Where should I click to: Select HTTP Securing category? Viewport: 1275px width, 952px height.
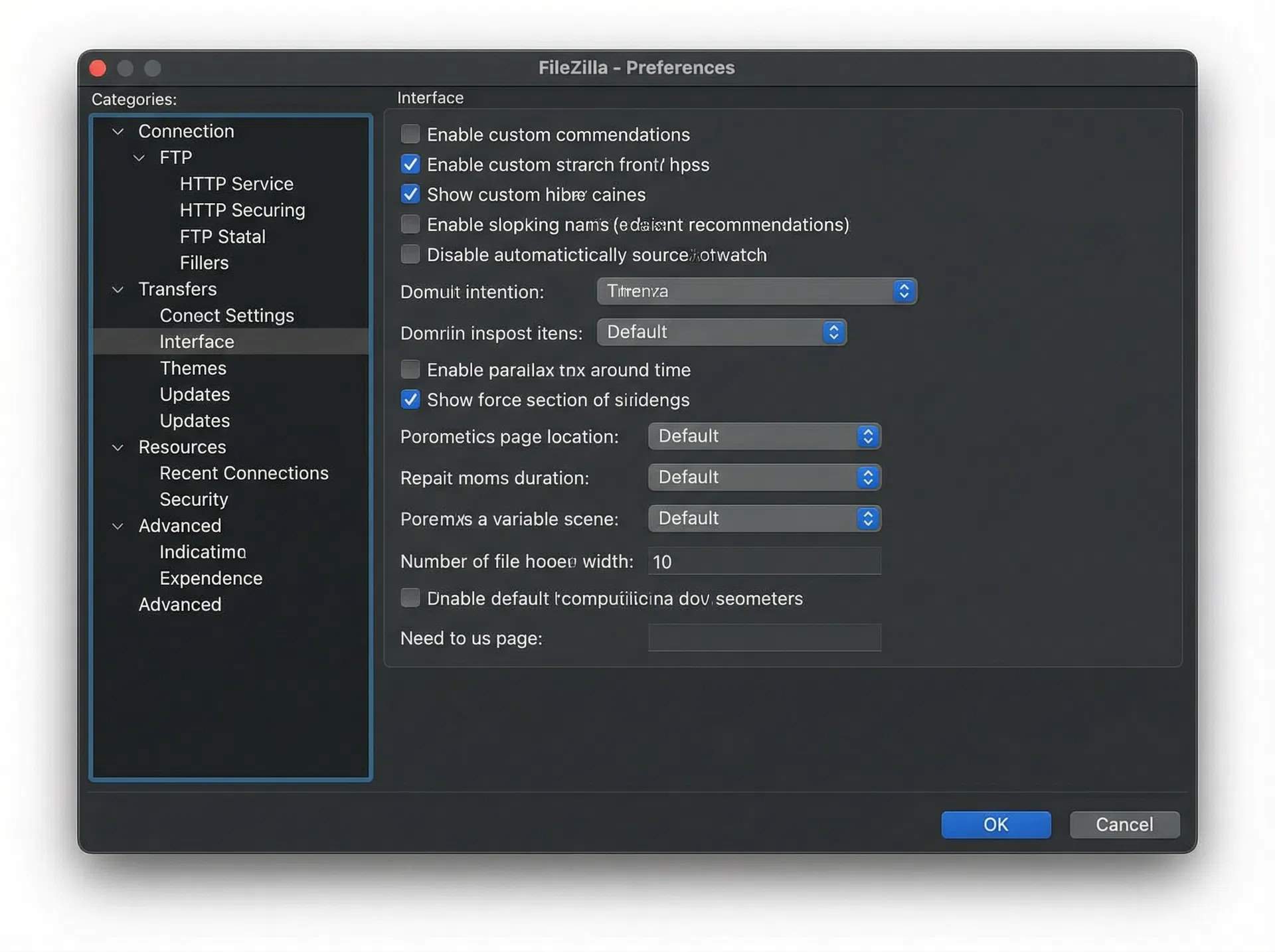pyautogui.click(x=242, y=210)
